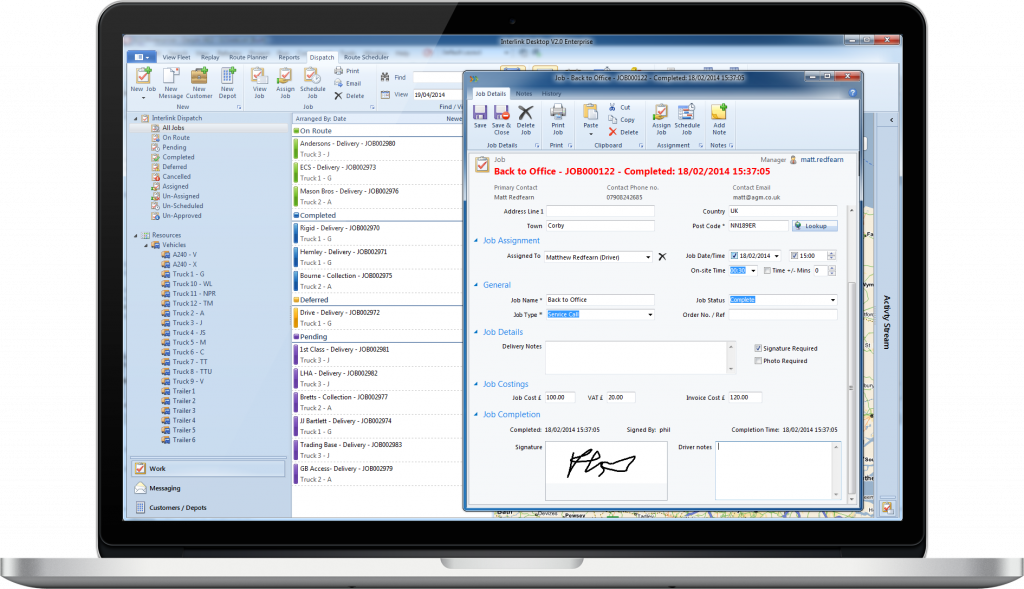Screen dimensions: 1024x589
Task: Click New Message in the ribbon
Action: [x=171, y=78]
